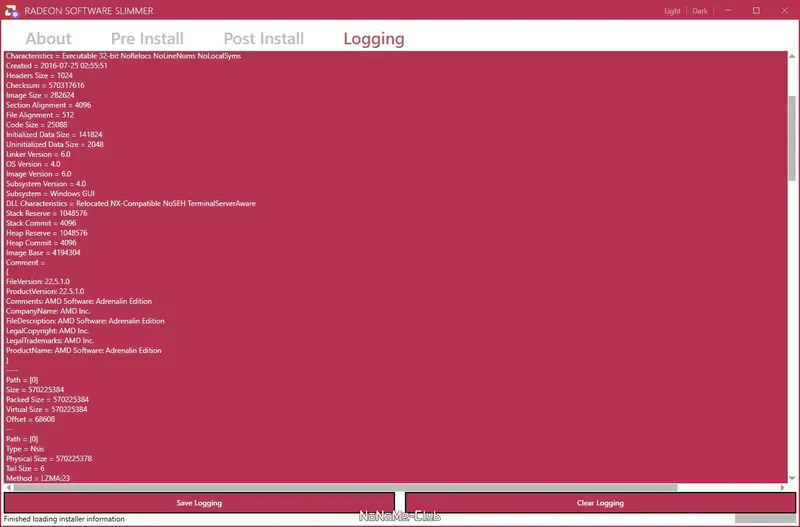Click the 'Virtual Size = 570225384' line
The height and width of the screenshot is (527, 800).
pyautogui.click(x=46, y=409)
